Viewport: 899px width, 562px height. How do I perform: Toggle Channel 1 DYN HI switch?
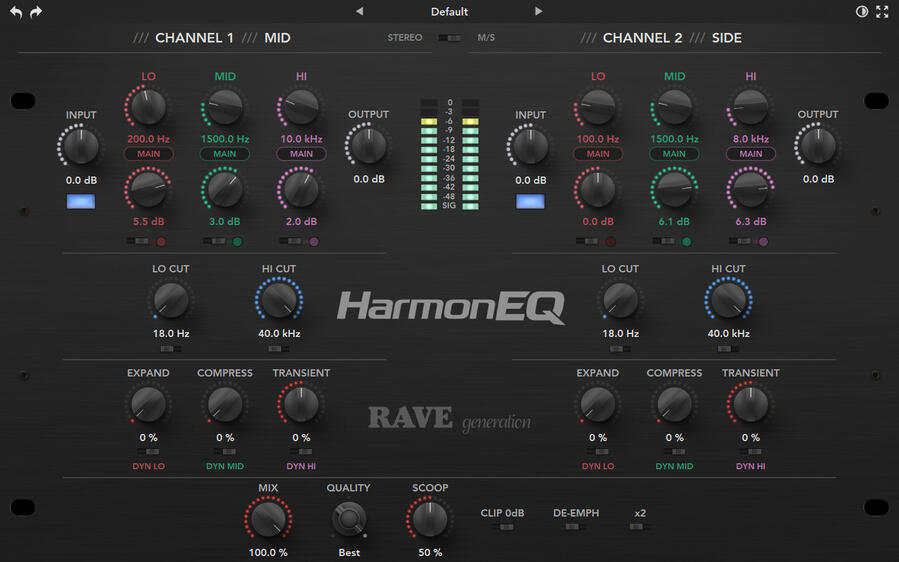coord(302,452)
